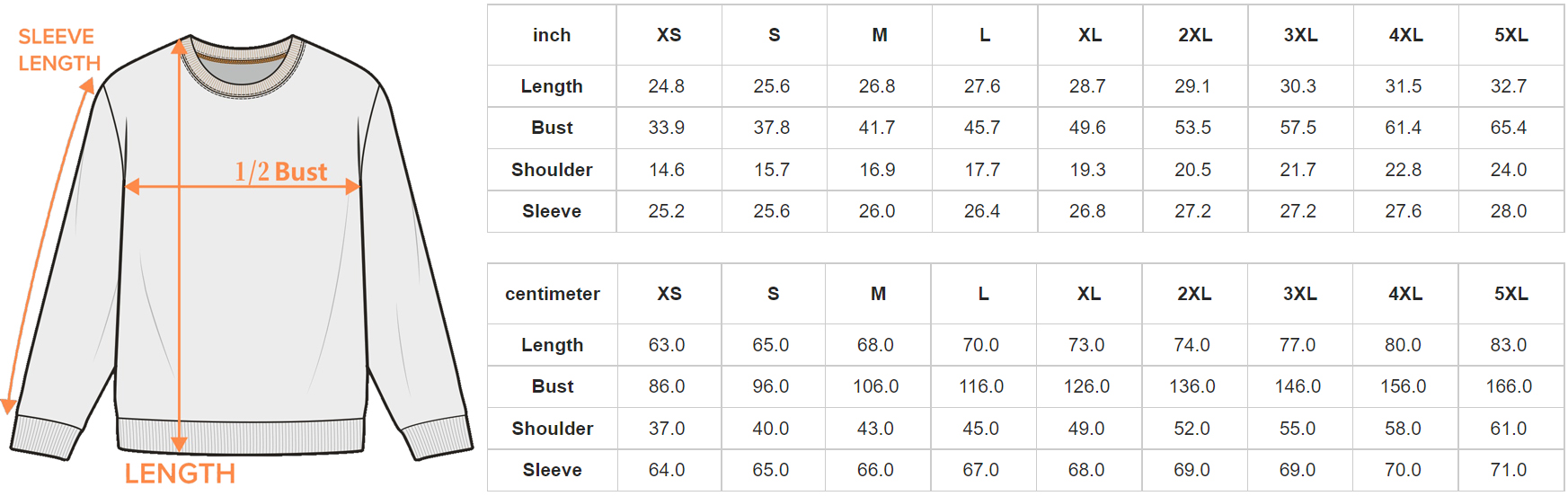1568x496 pixels.
Task: Pick the 24.8 length value for XS
Action: pyautogui.click(x=667, y=86)
